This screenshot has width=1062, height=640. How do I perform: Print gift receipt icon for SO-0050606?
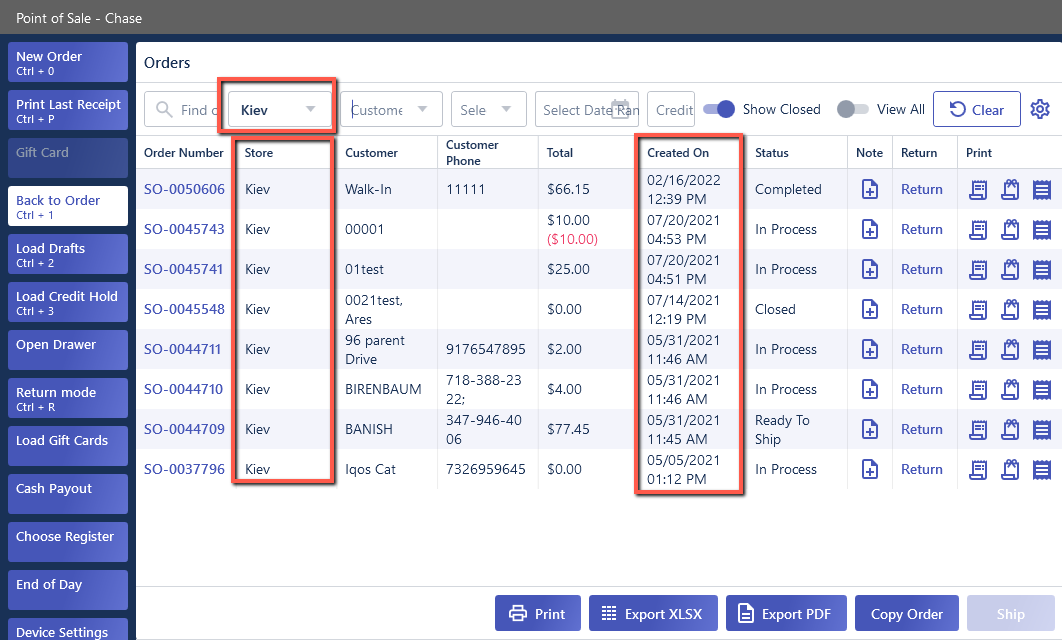coord(1010,190)
